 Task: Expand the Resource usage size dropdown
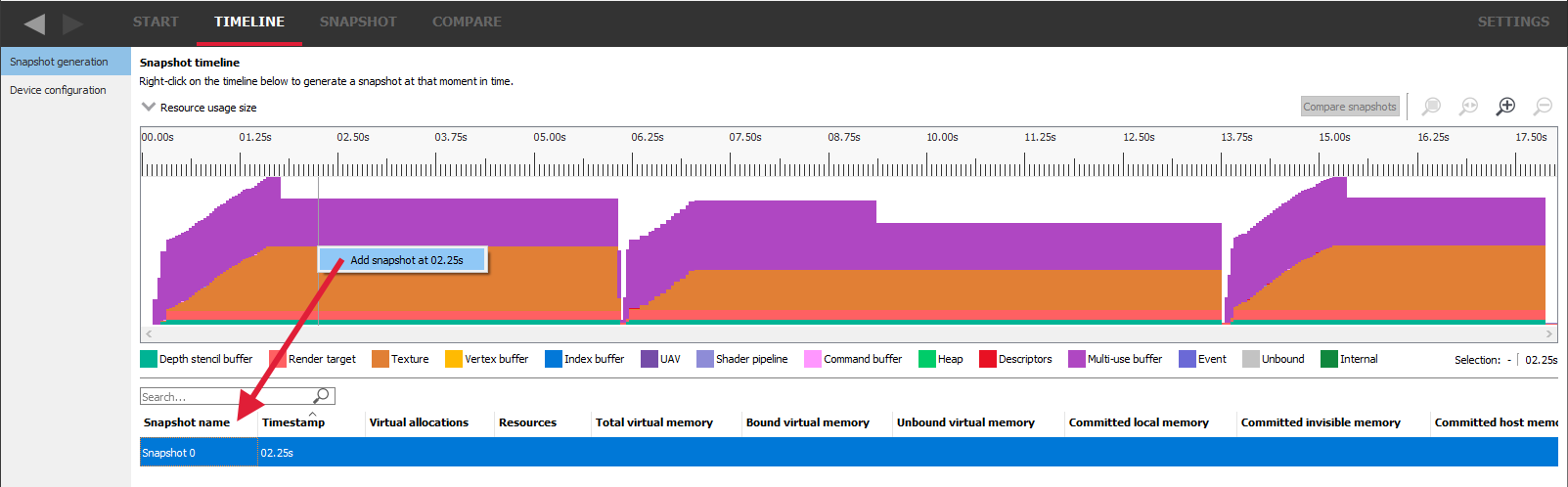[149, 108]
